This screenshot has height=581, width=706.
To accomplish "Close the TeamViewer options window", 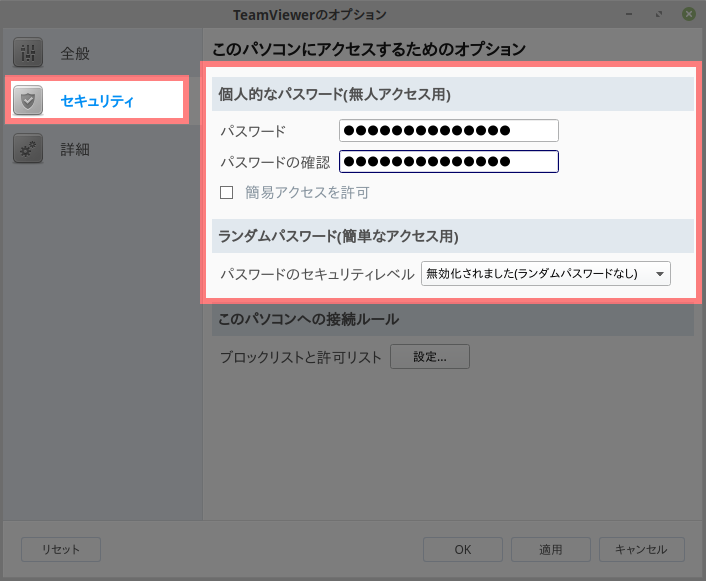I will click(688, 14).
